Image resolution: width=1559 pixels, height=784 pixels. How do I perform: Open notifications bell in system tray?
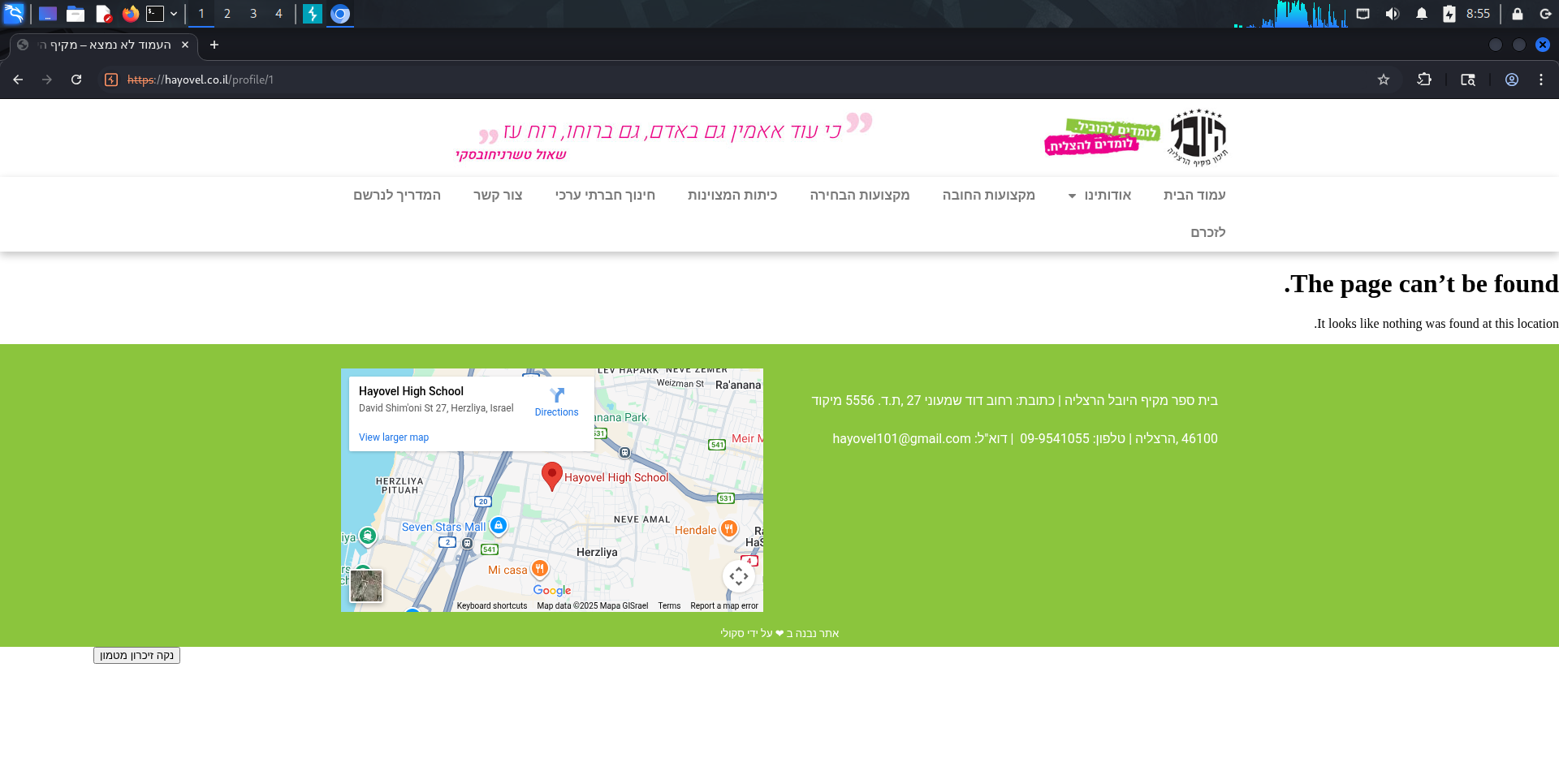coord(1422,14)
